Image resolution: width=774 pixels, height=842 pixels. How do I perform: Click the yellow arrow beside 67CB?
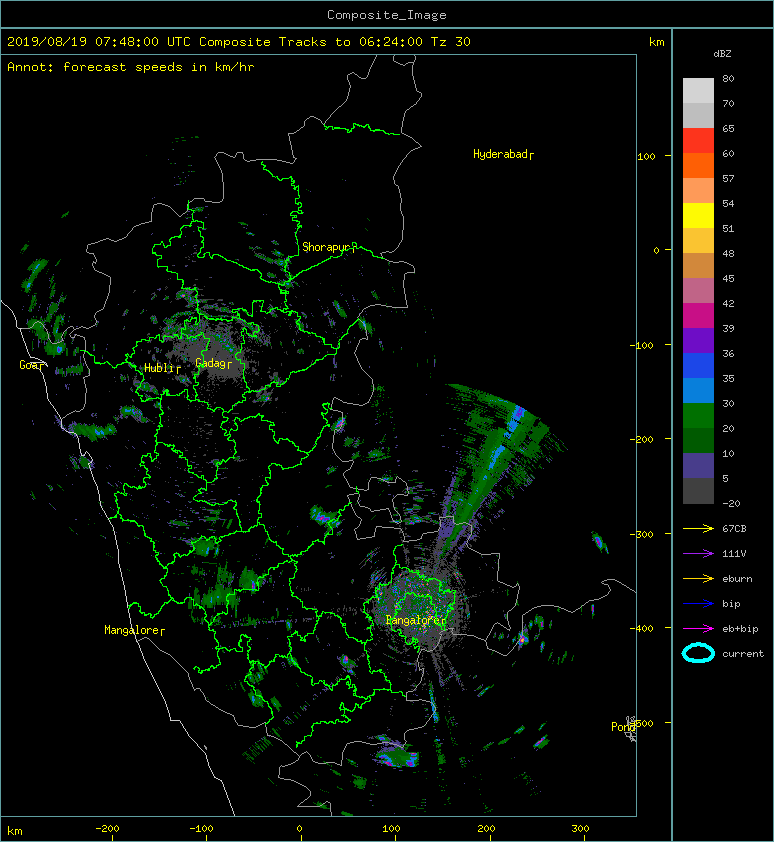click(698, 528)
